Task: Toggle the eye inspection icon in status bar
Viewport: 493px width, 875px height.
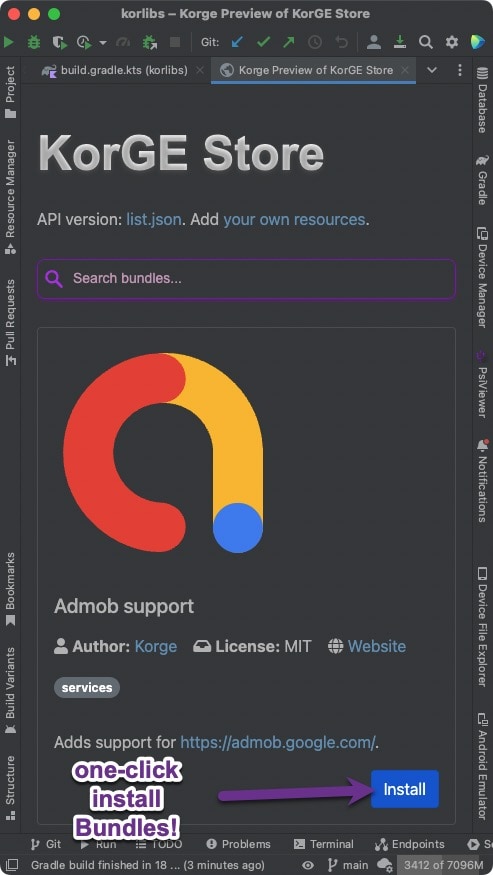Action: 308,865
